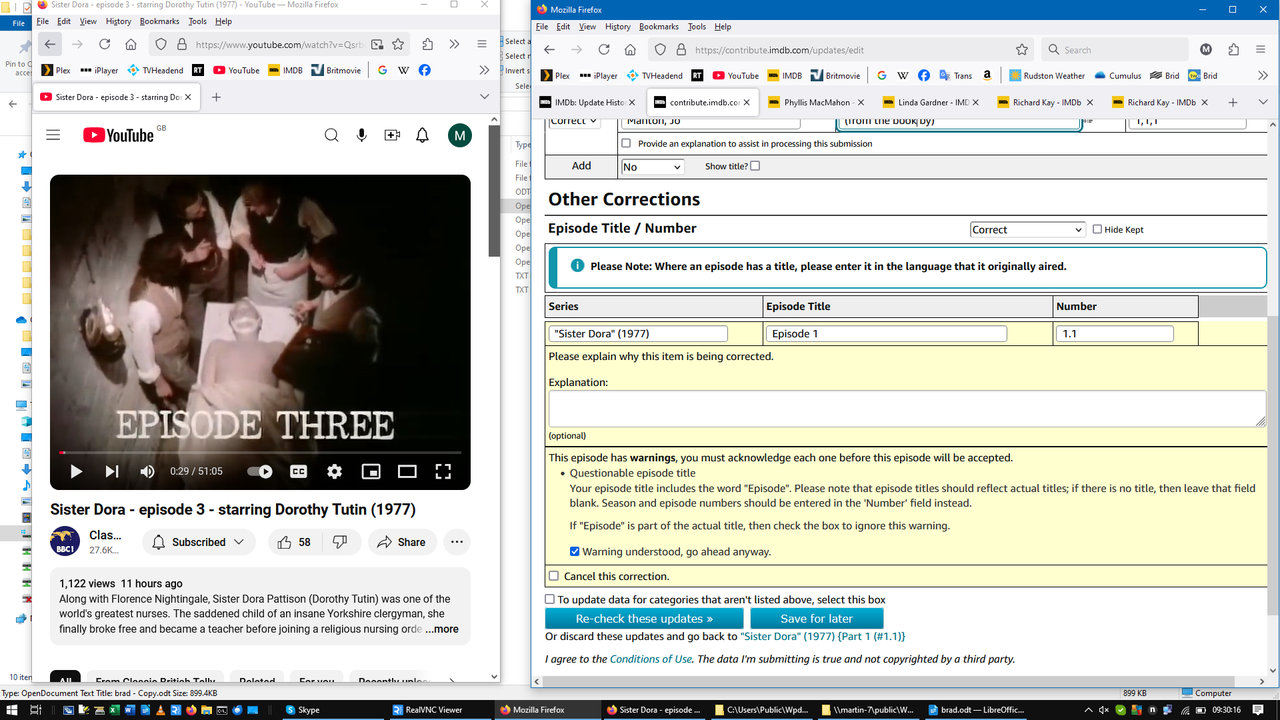Viewport: 1280px width, 720px height.
Task: Check 'Provide an explanation' checkbox
Action: 626,144
